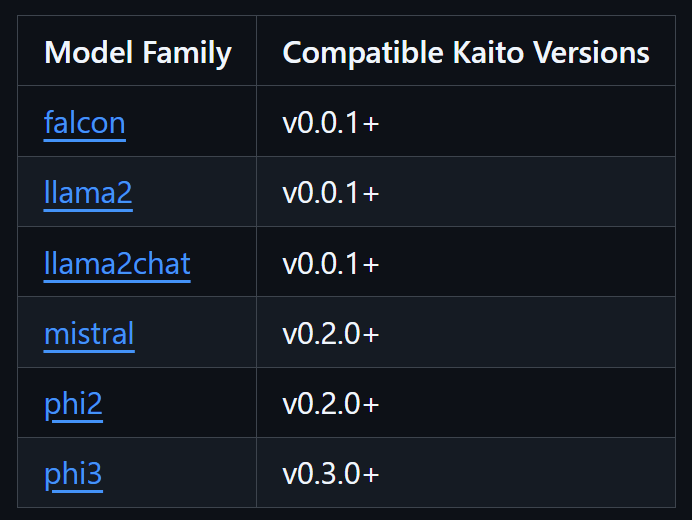Select the v0.2.0+ version next to mistral
Viewport: 692px width, 520px height.
pyautogui.click(x=330, y=333)
